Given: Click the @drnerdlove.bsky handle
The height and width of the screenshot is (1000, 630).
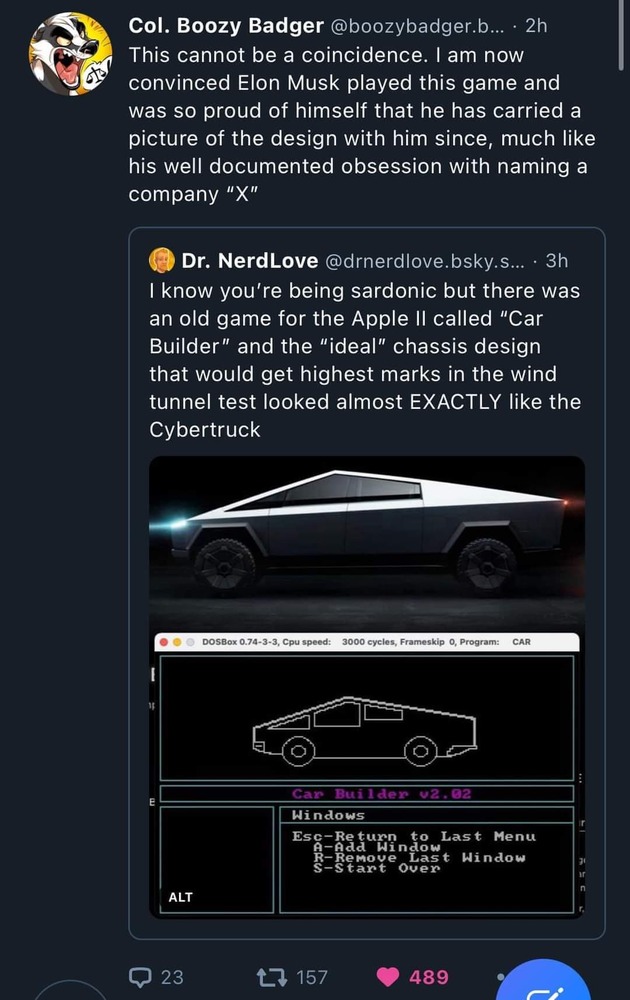Looking at the screenshot, I should (425, 261).
